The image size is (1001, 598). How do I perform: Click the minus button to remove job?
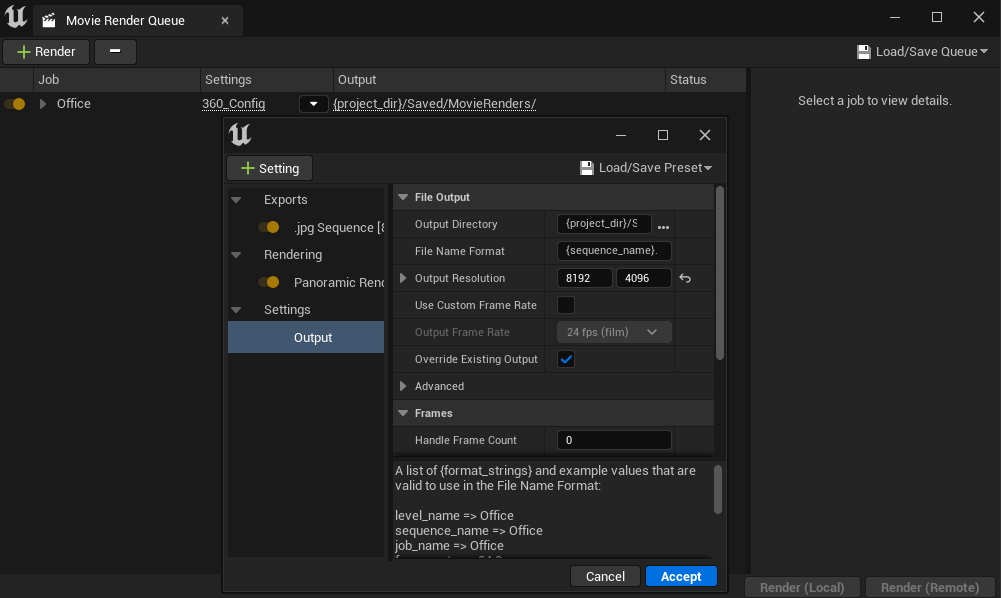coord(115,52)
